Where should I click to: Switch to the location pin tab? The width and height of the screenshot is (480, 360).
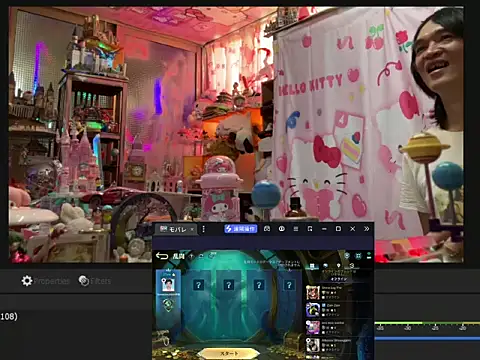tap(339, 266)
